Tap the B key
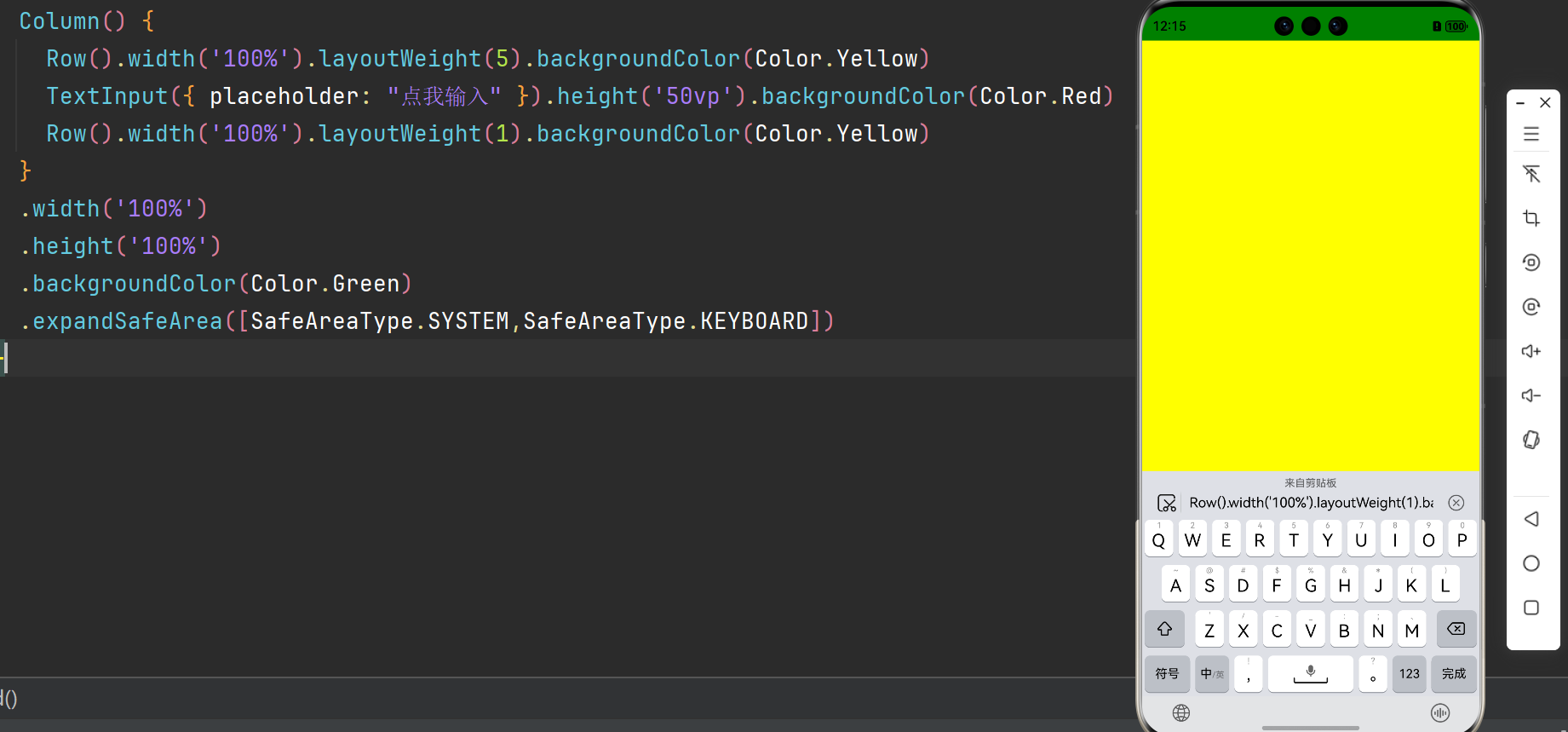This screenshot has width=1568, height=732. pyautogui.click(x=1344, y=629)
